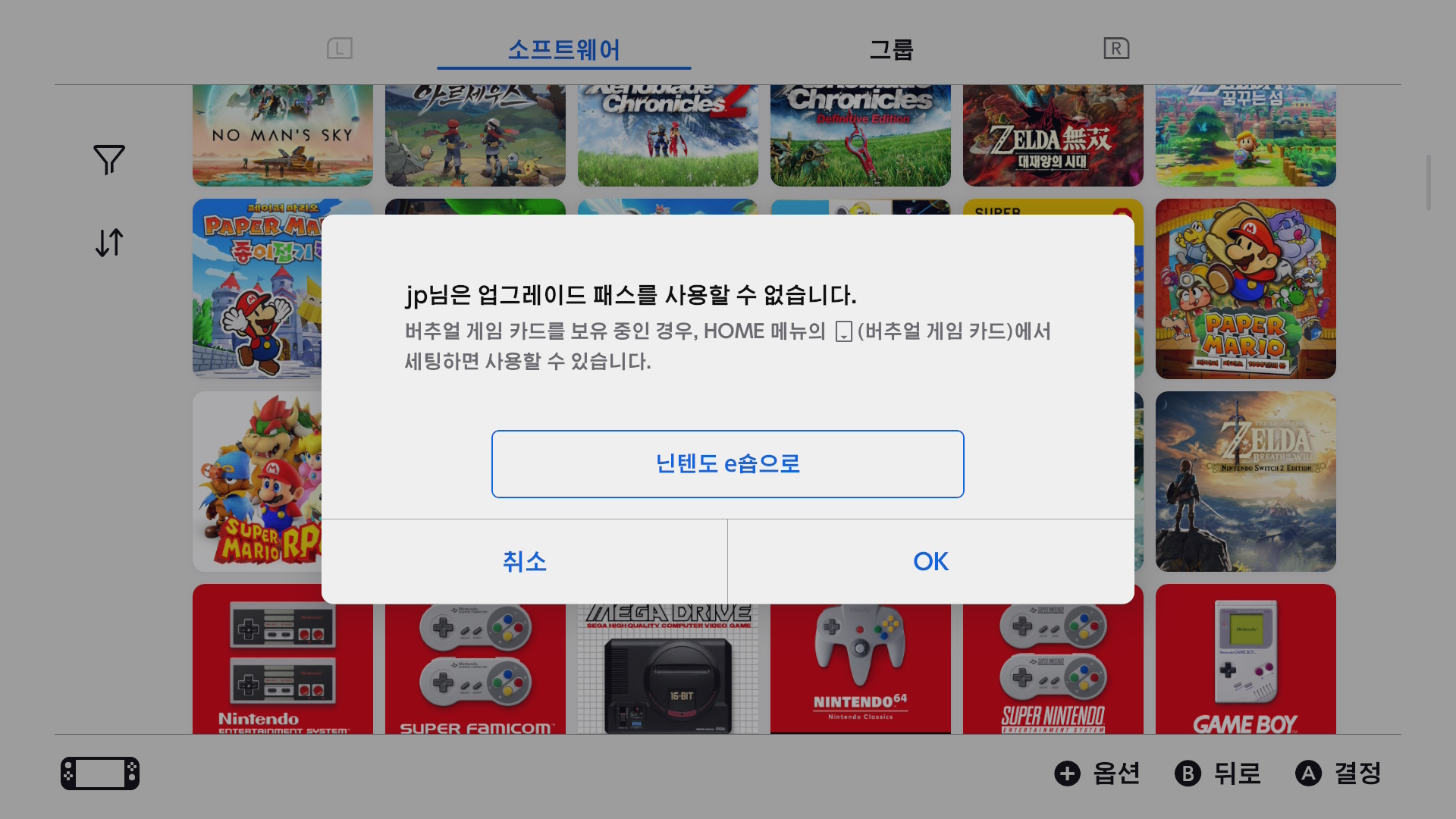Tap the plus 옵션 button icon
The image size is (1456, 819).
click(1067, 773)
